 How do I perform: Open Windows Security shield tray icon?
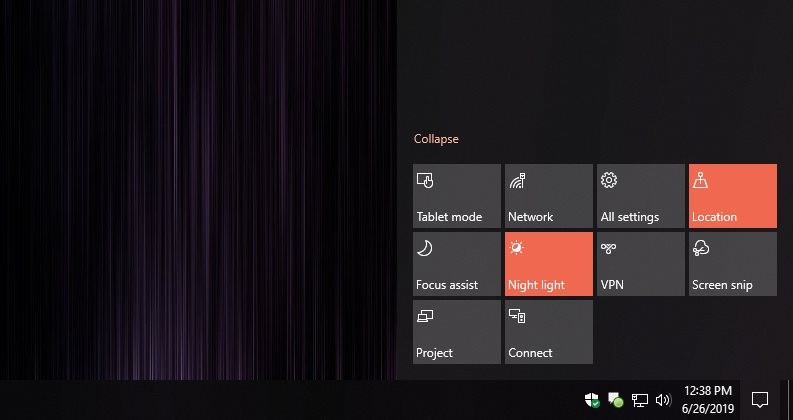[x=592, y=400]
